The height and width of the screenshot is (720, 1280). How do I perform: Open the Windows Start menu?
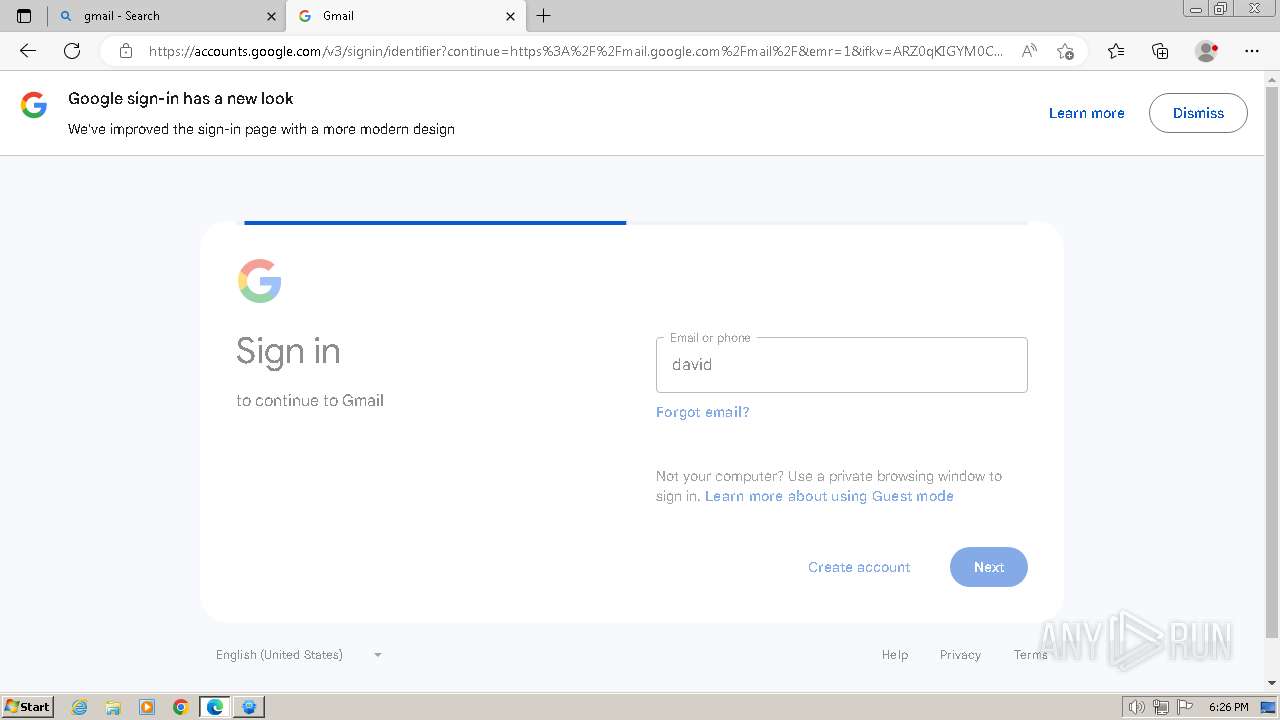[28, 707]
